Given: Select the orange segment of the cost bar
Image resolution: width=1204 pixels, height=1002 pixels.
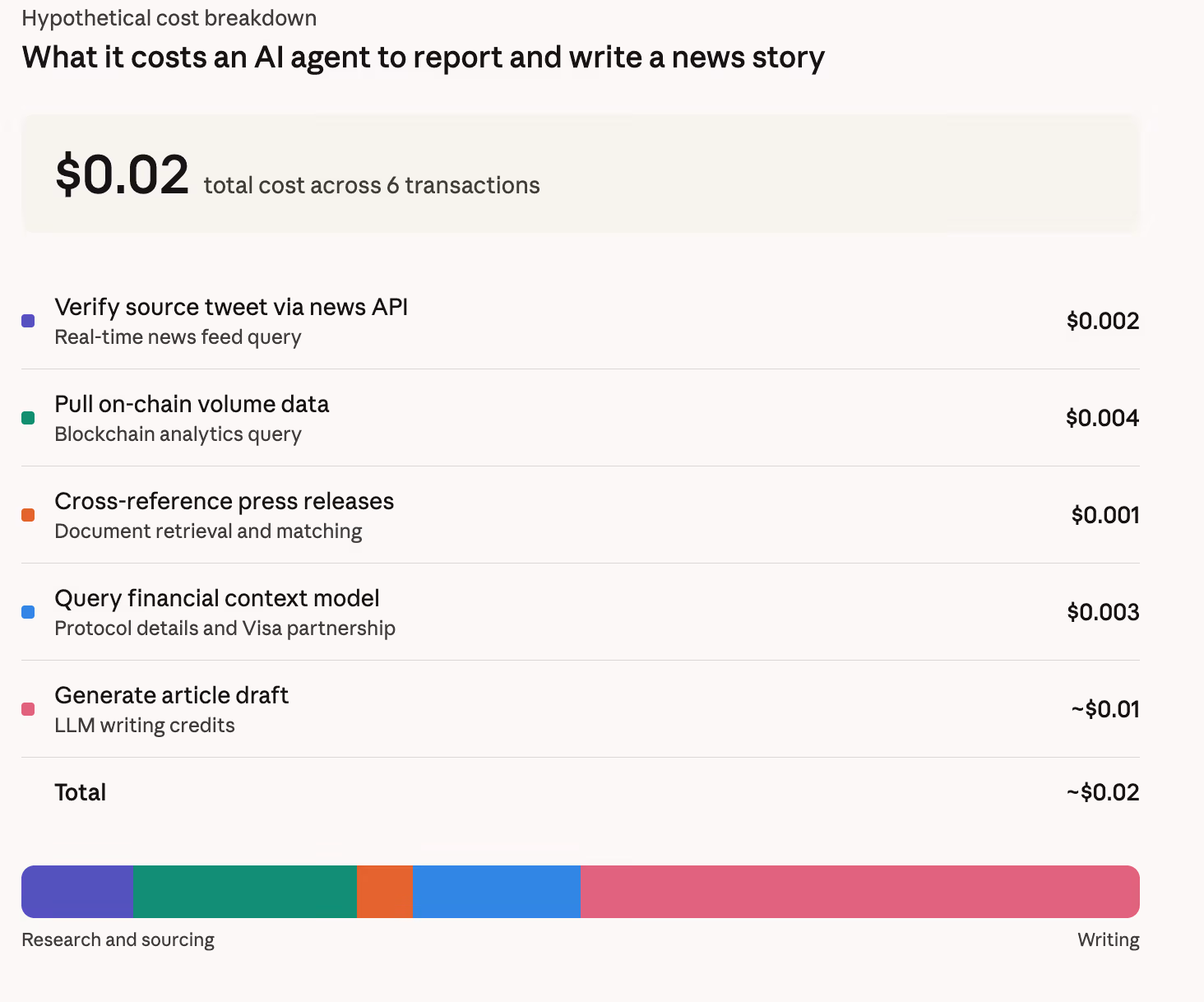Looking at the screenshot, I should 384,892.
